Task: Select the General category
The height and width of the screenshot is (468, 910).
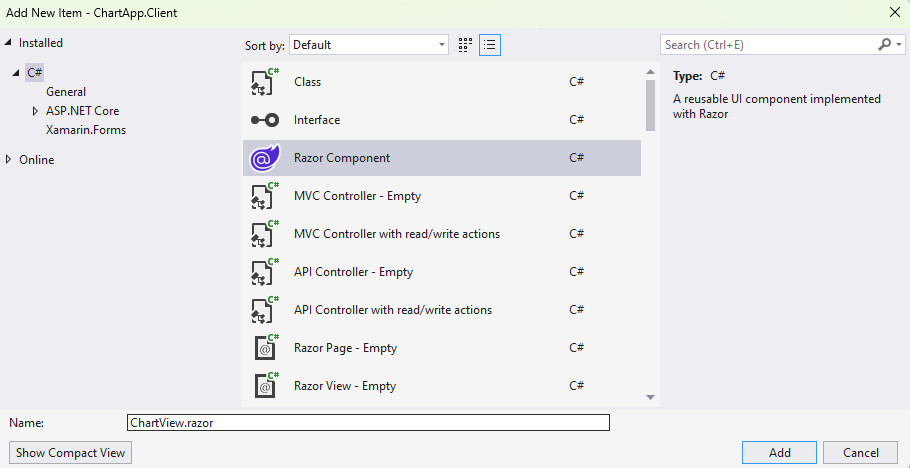Action: [66, 92]
